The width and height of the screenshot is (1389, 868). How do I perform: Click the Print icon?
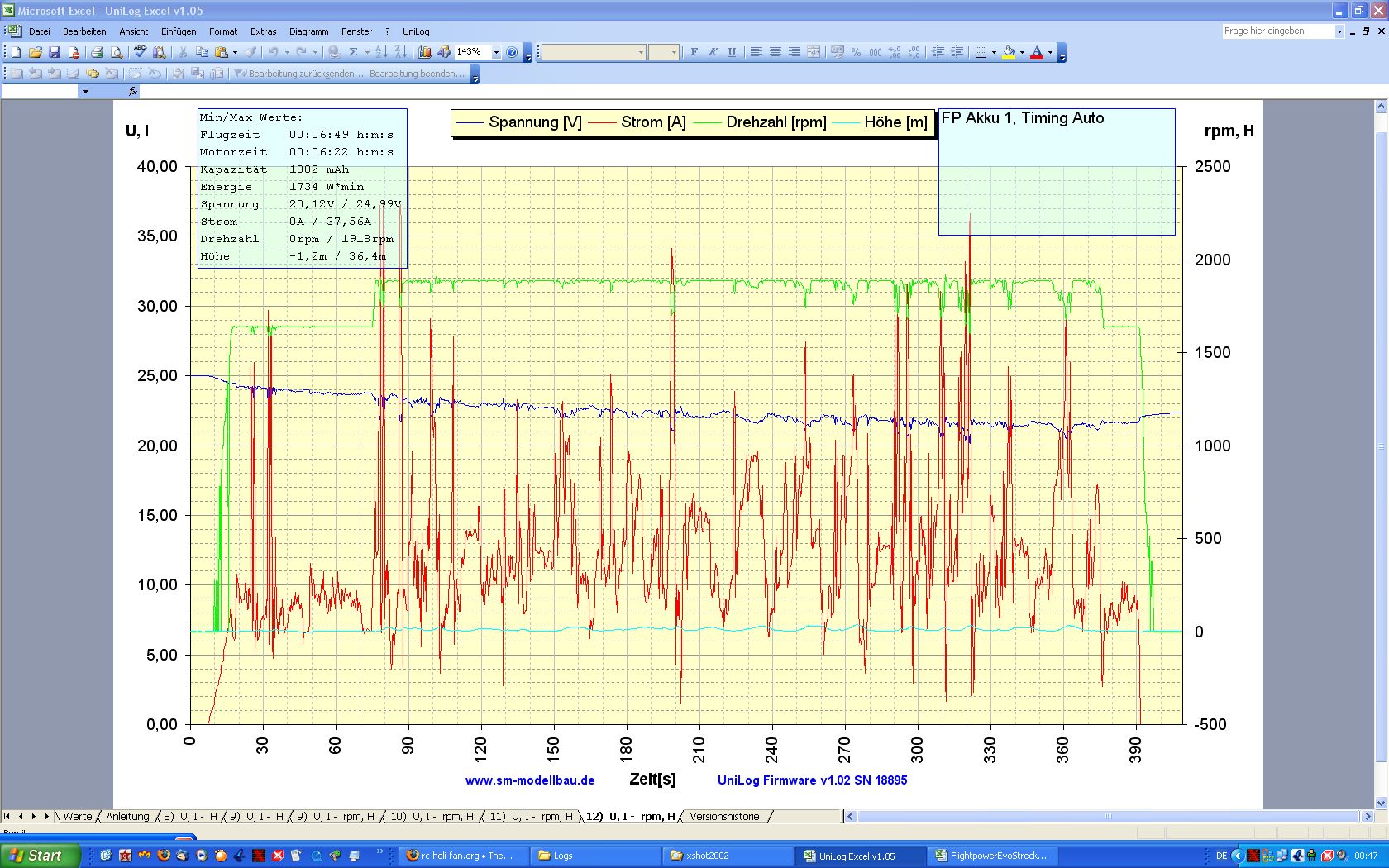pos(97,52)
